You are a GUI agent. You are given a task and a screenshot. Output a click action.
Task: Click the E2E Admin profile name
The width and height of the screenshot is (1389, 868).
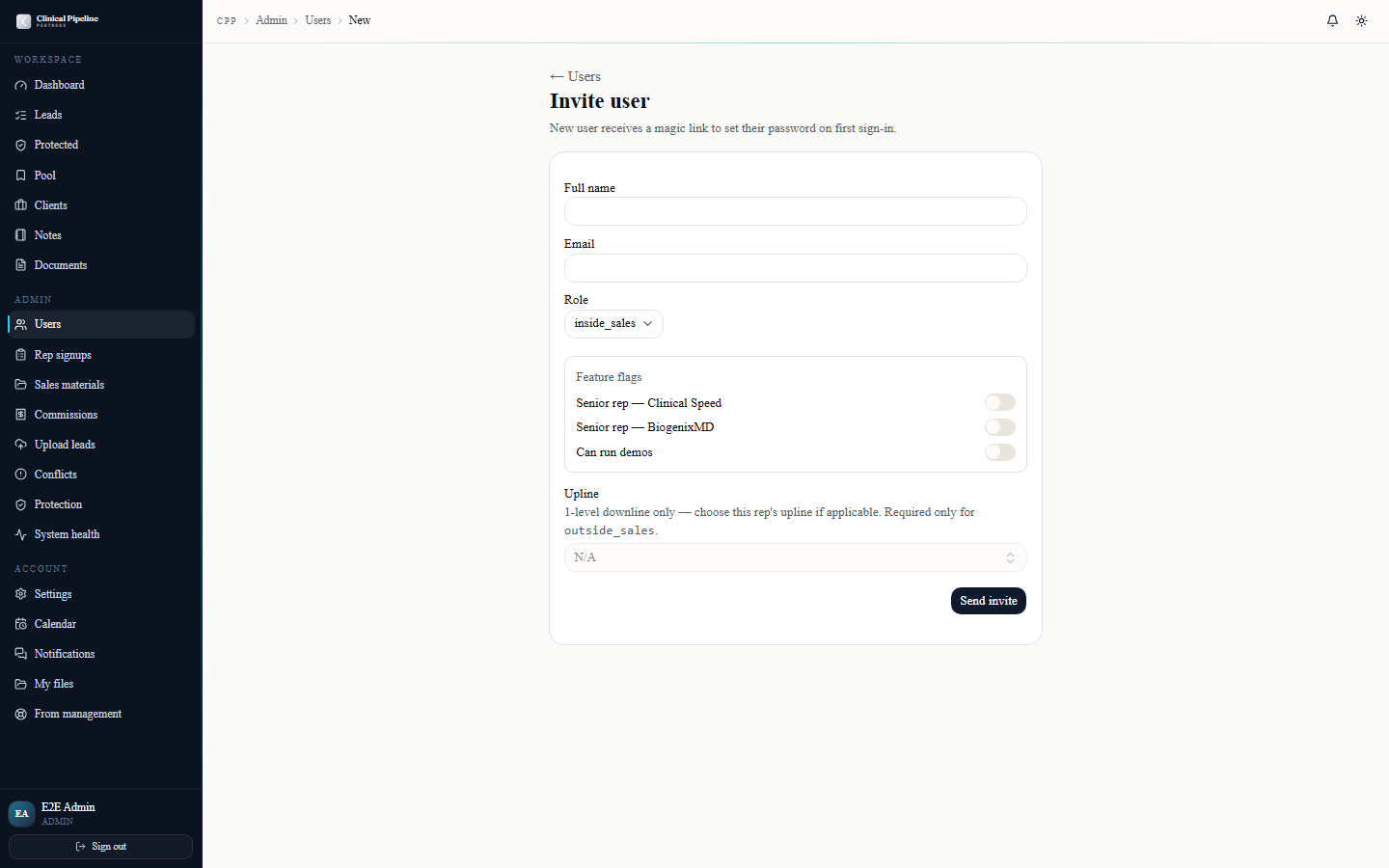click(68, 807)
